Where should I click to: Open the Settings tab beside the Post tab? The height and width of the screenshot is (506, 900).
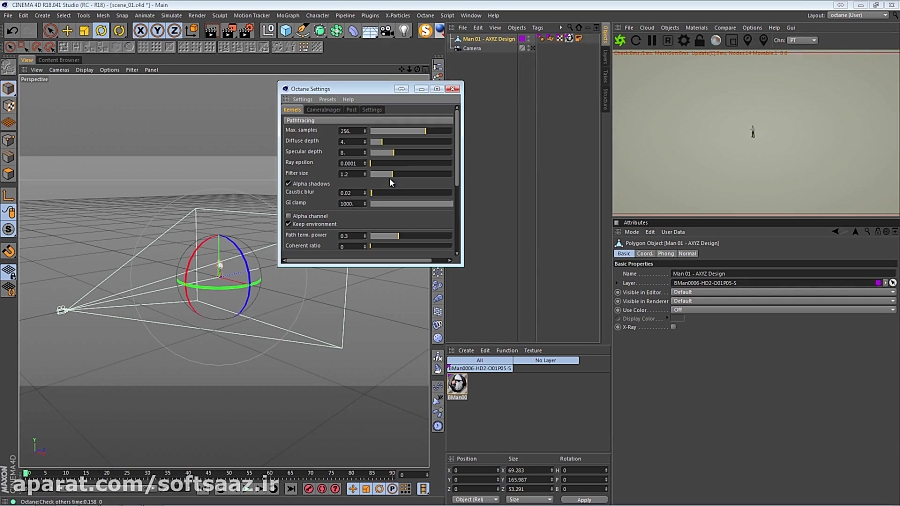point(372,110)
